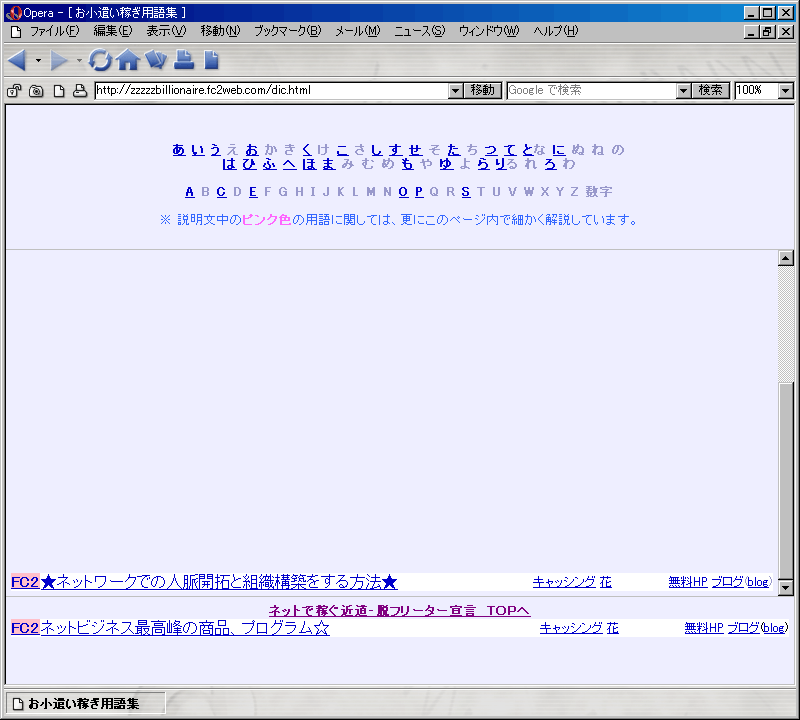Open the ネットビジネス最高峰の商品 ad link

pyautogui.click(x=185, y=628)
